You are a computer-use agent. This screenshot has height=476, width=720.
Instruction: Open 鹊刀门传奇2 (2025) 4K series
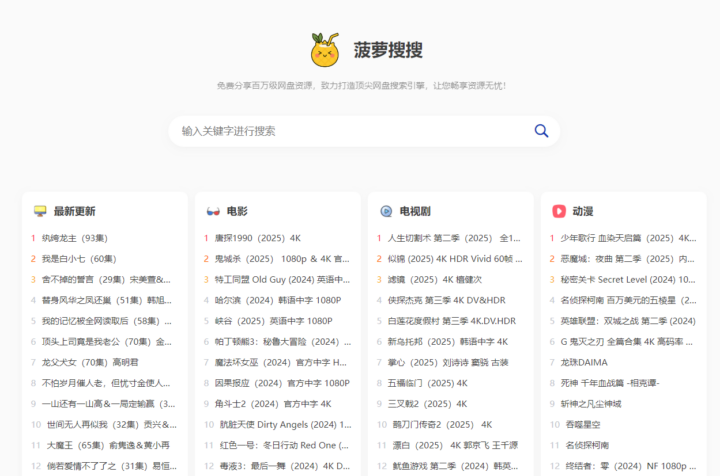(x=443, y=425)
